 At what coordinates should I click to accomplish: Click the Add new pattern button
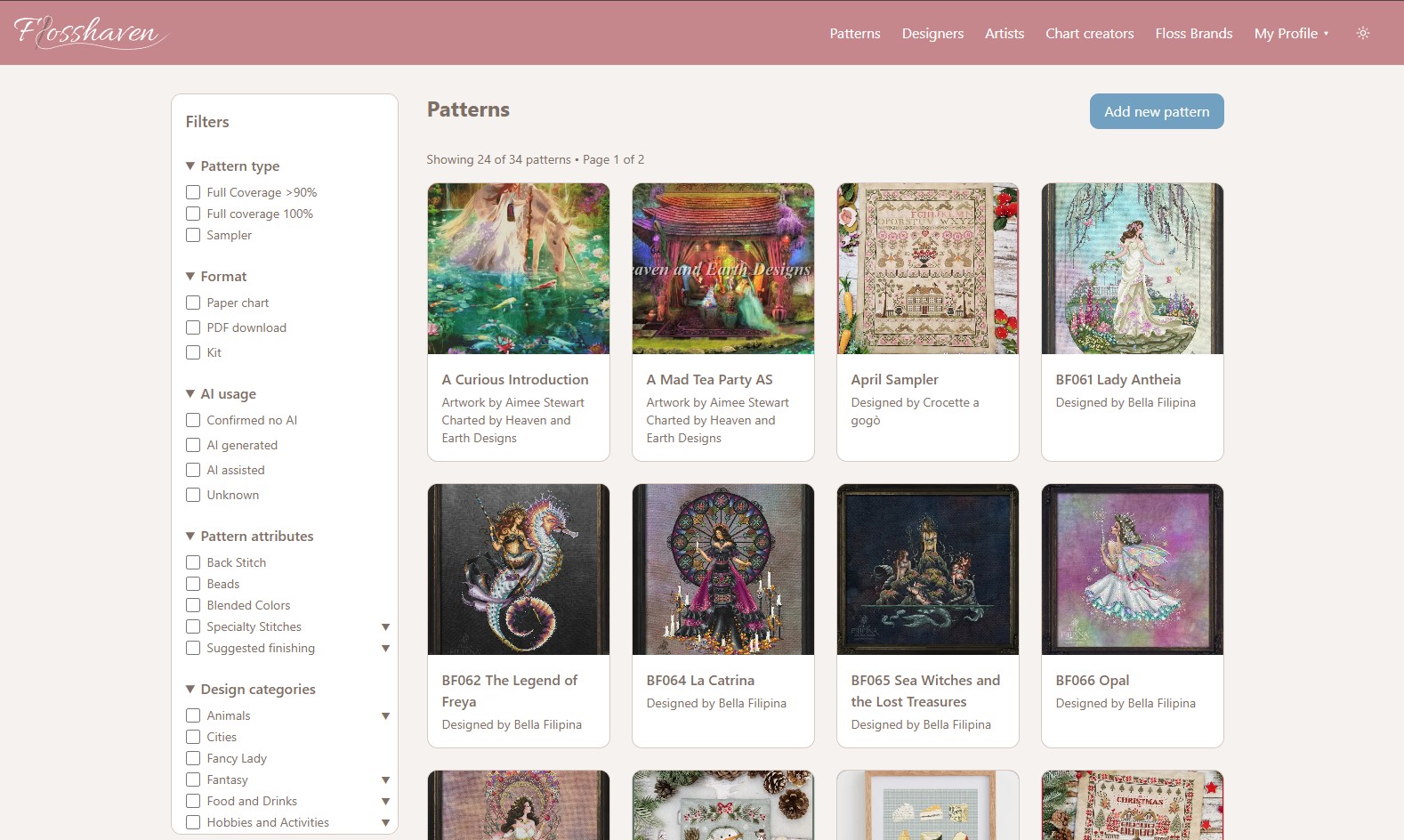[x=1157, y=111]
